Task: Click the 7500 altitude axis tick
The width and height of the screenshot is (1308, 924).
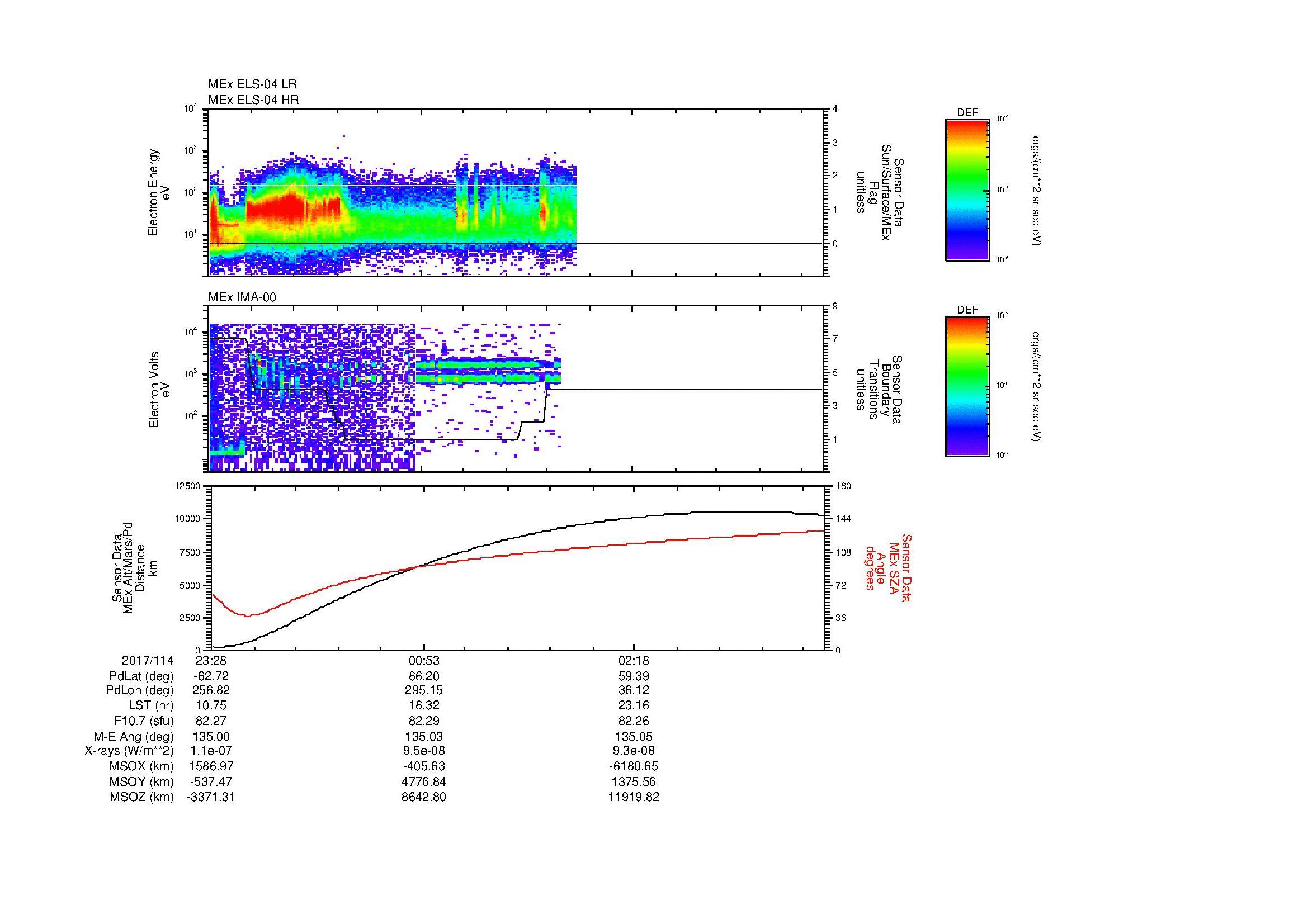Action: point(190,552)
